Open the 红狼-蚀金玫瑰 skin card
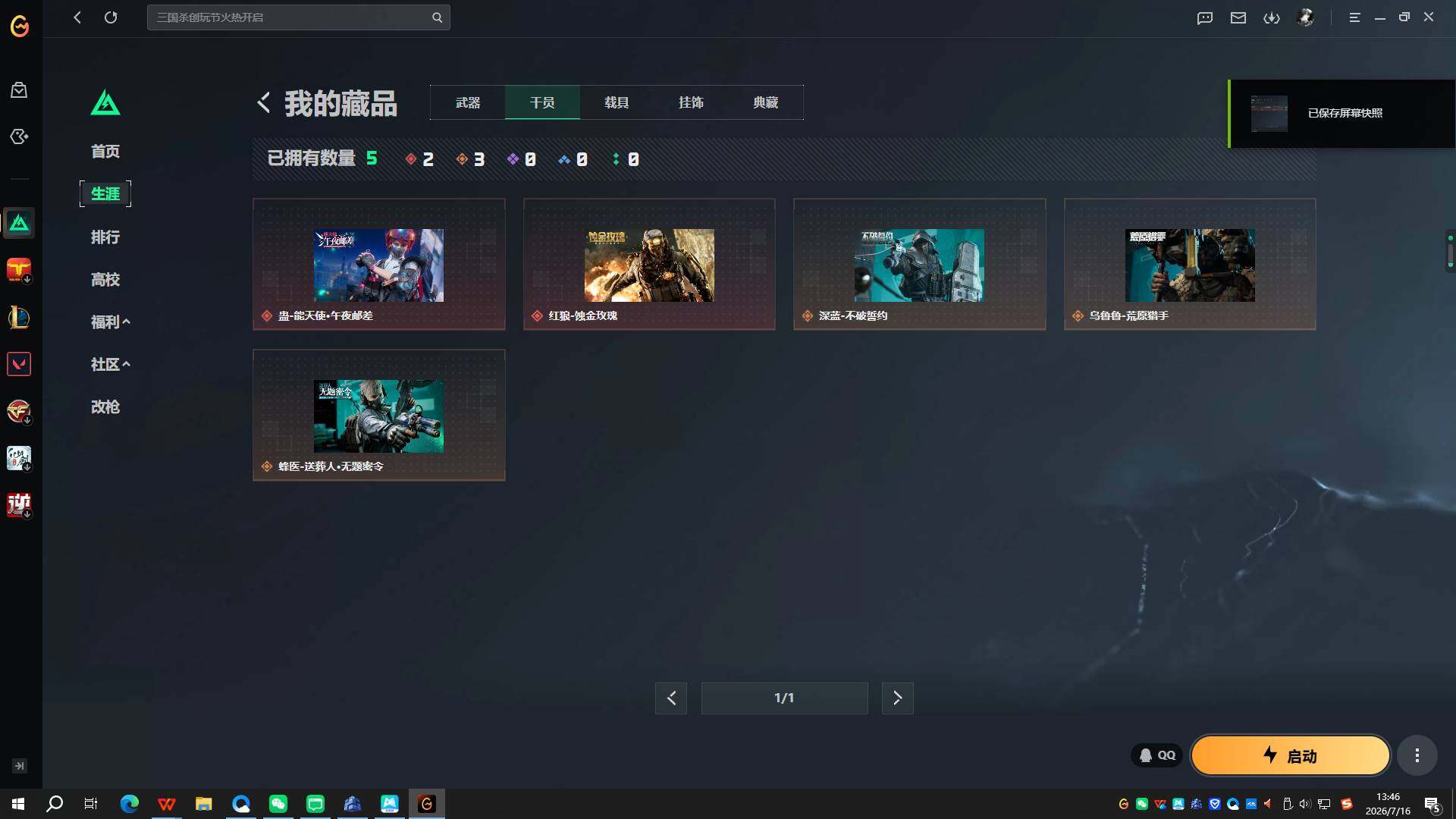Image resolution: width=1456 pixels, height=819 pixels. pyautogui.click(x=649, y=264)
